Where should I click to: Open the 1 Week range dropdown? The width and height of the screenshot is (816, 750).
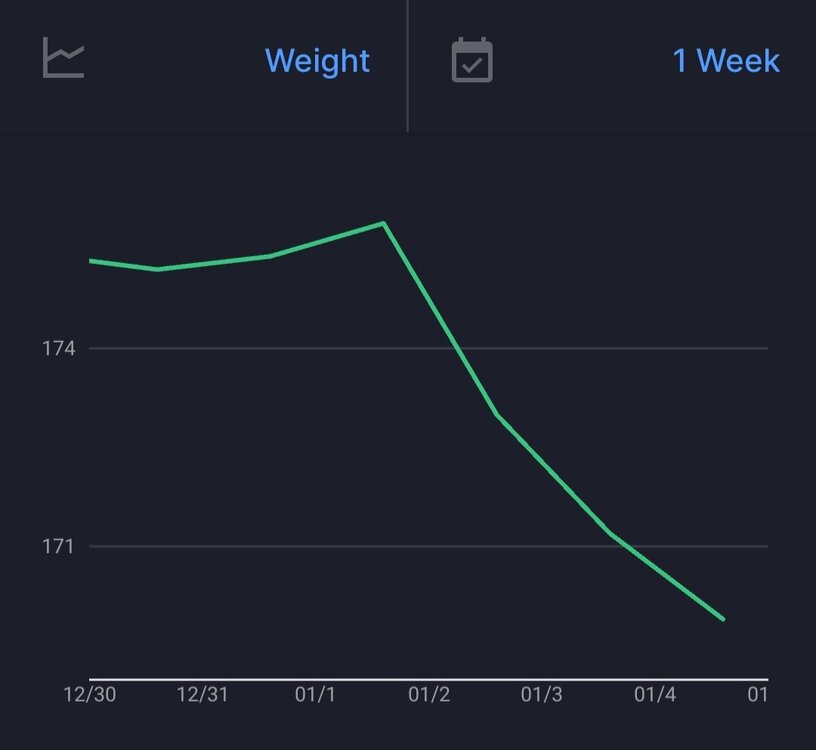pos(725,61)
